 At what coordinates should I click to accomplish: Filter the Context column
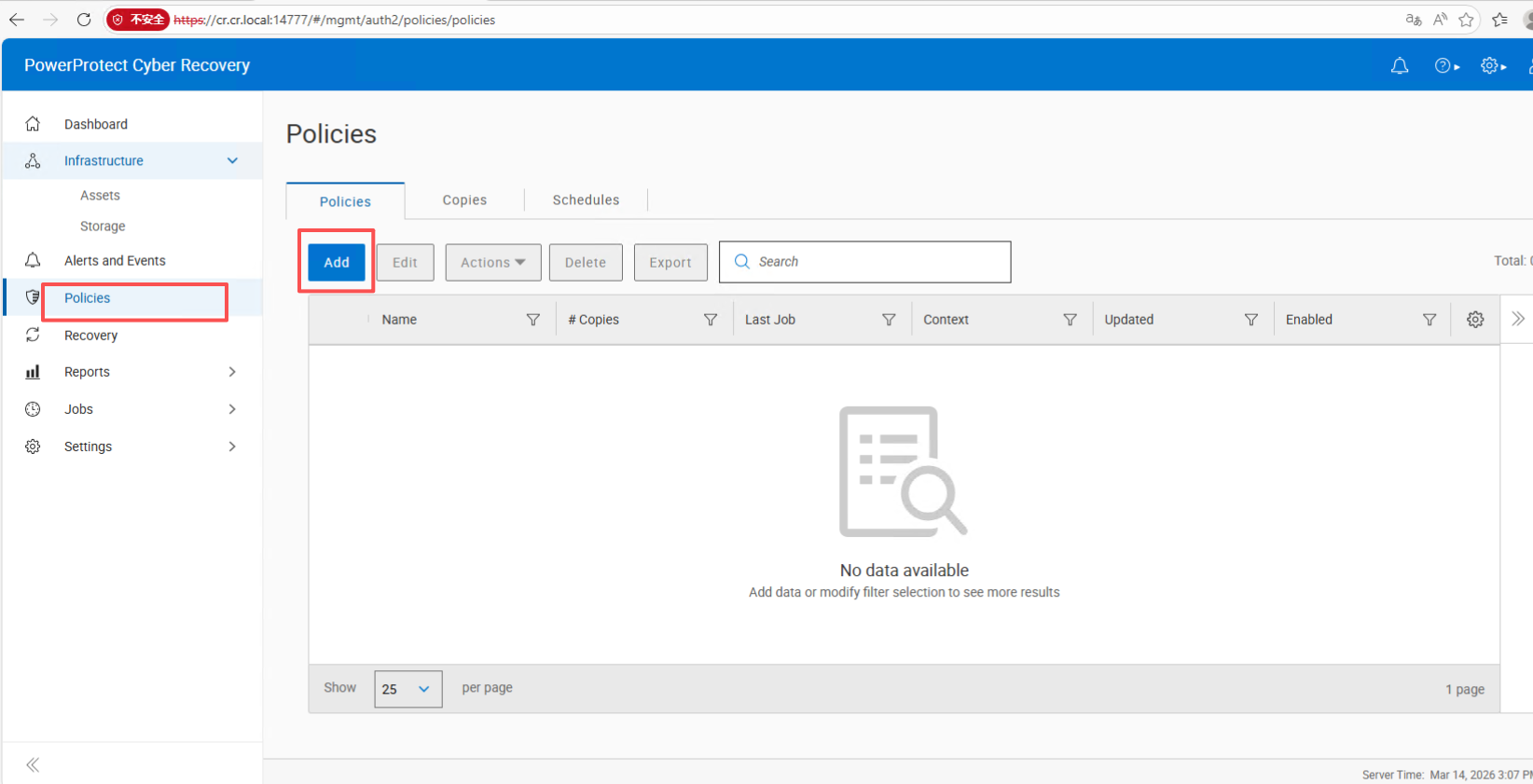pos(1070,320)
